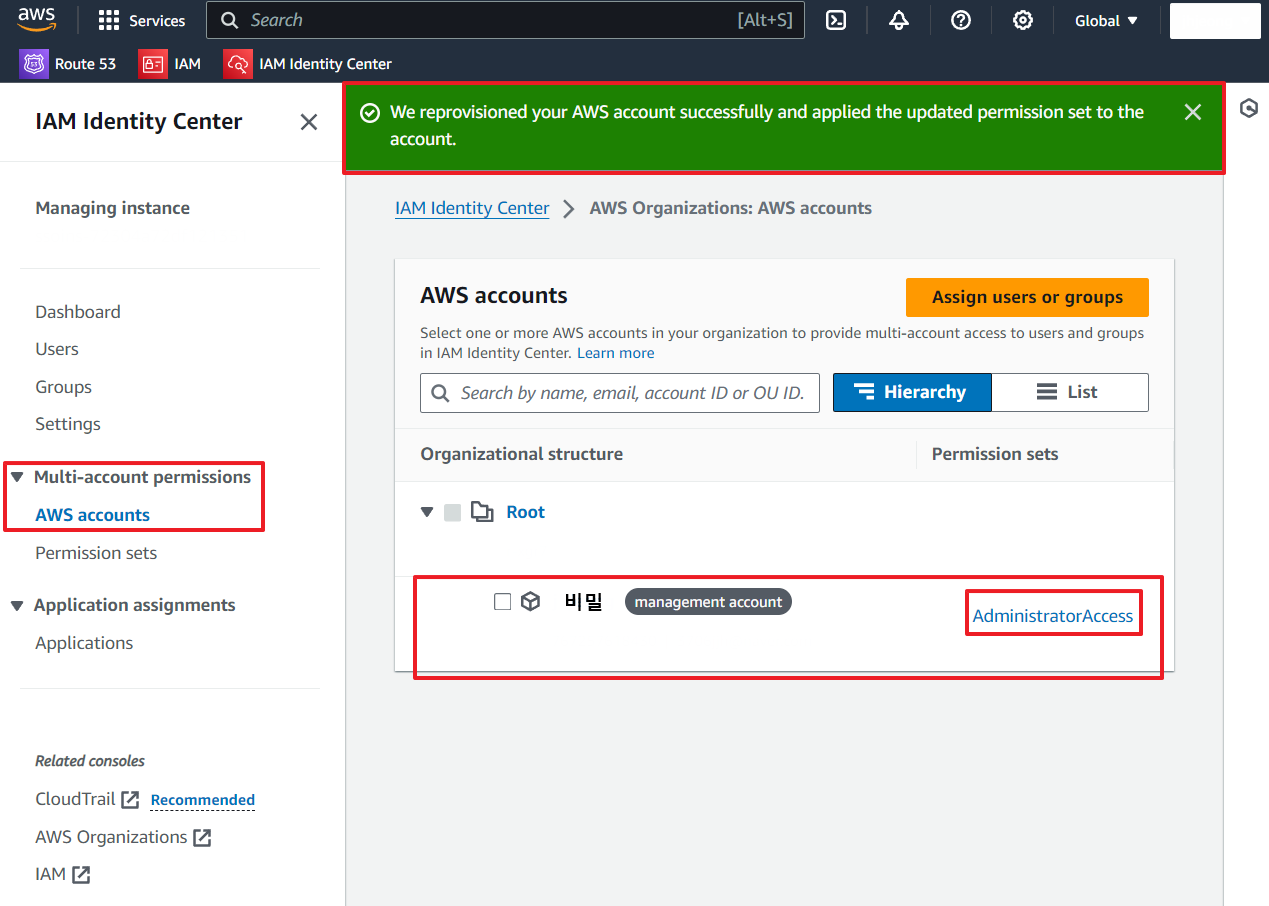Screen dimensions: 1269x906
Task: Click the Permission sets column header
Action: [995, 454]
